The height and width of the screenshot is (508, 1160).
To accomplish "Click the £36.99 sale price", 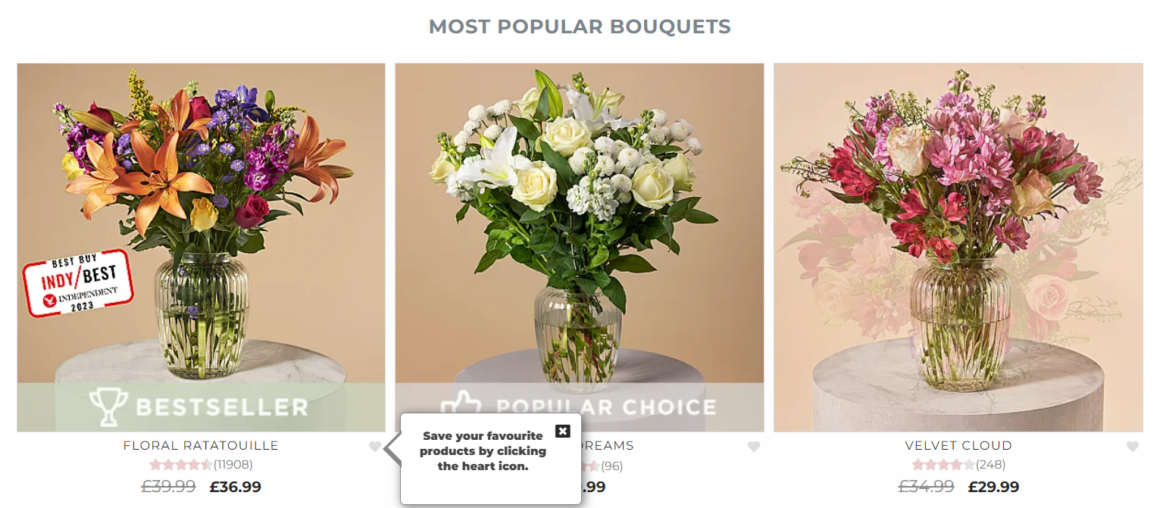I will pyautogui.click(x=235, y=487).
